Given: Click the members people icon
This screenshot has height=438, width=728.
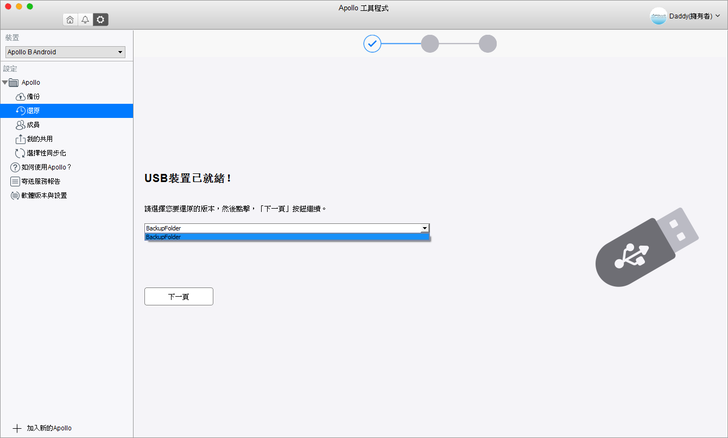Looking at the screenshot, I should [x=20, y=125].
